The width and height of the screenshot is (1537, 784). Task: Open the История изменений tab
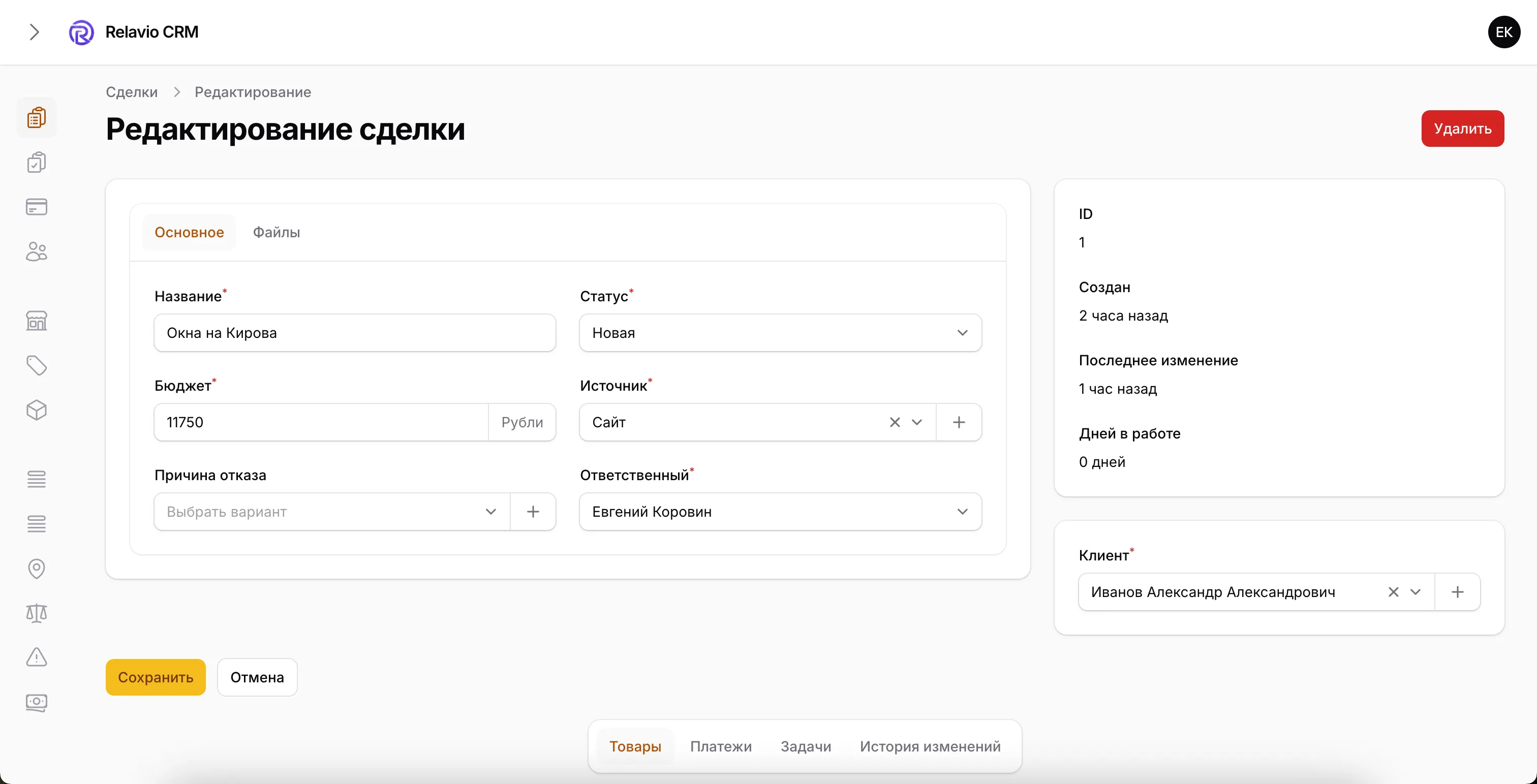[930, 746]
